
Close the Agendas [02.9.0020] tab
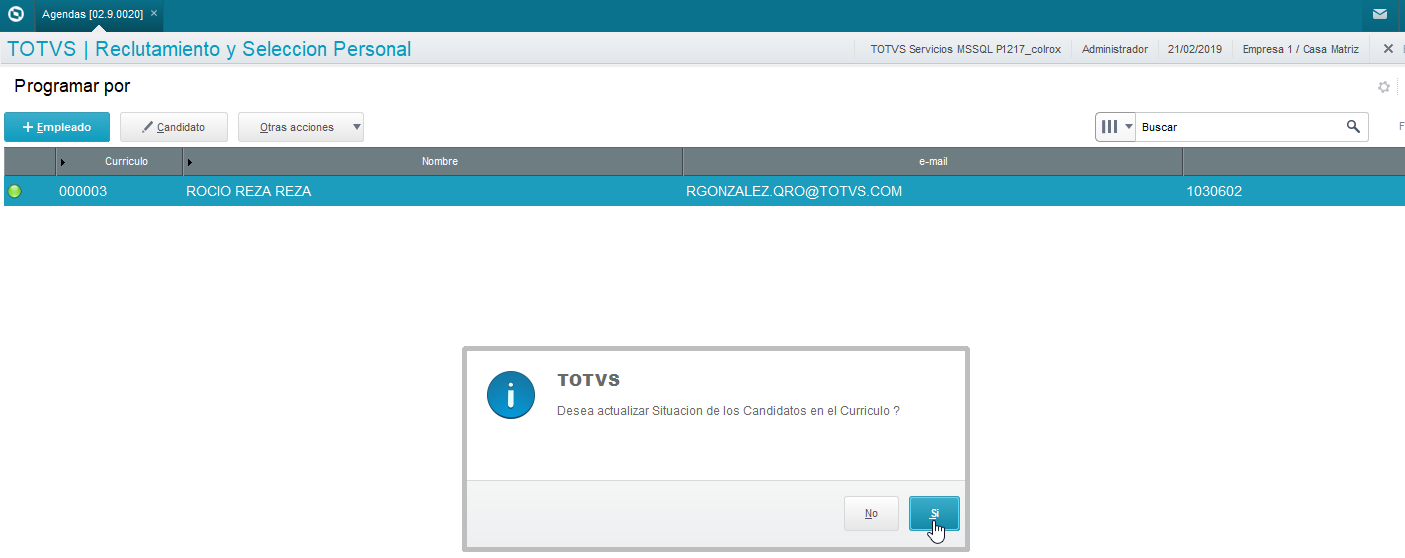[x=153, y=14]
